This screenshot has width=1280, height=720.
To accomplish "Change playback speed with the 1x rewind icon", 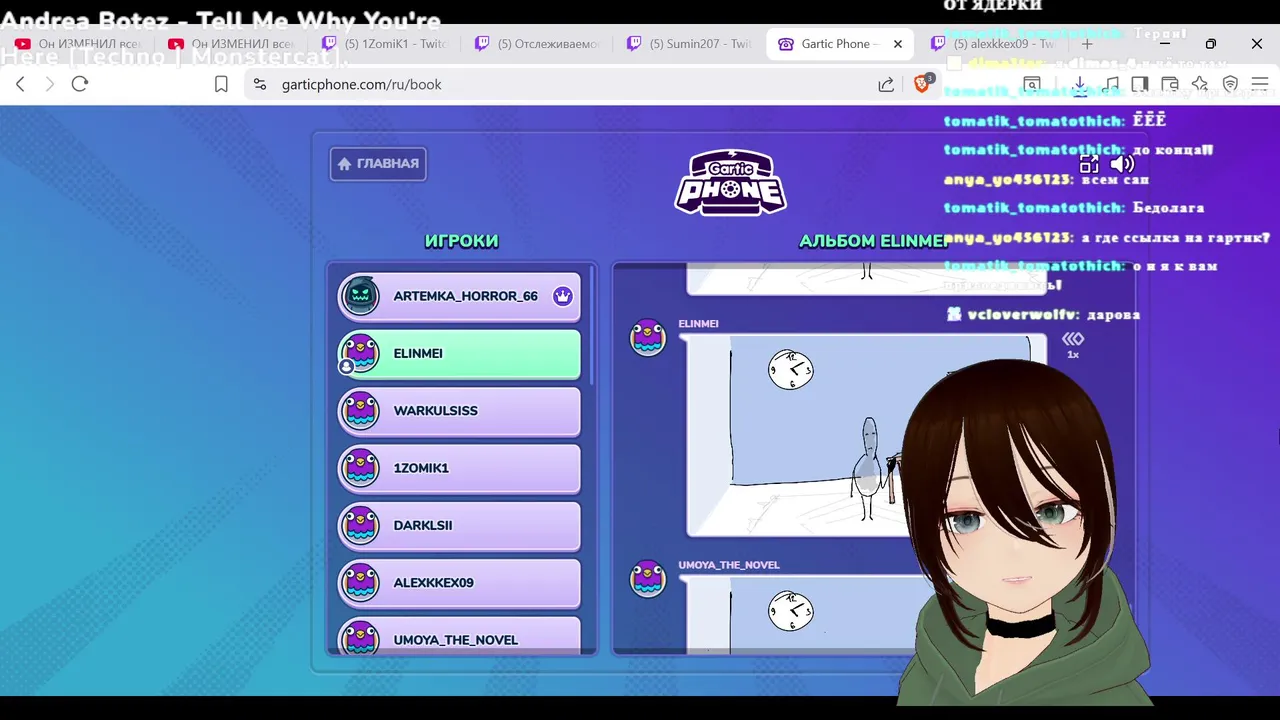I will 1073,345.
